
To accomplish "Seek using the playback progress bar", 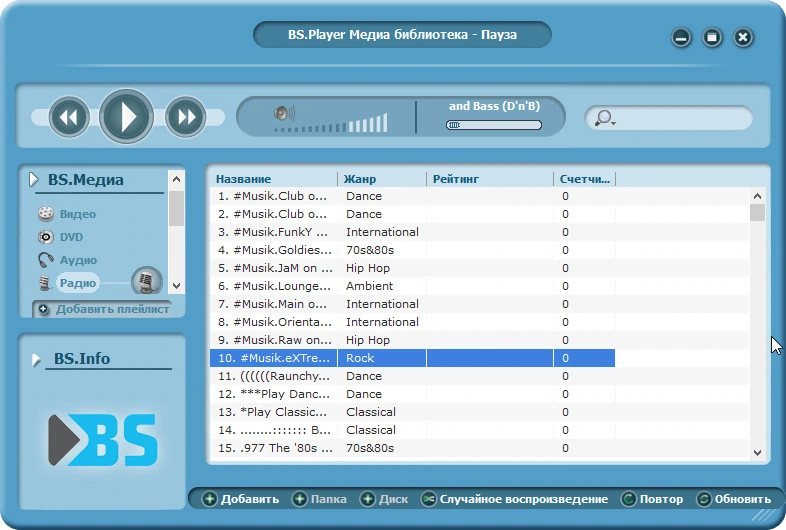I will click(x=494, y=125).
